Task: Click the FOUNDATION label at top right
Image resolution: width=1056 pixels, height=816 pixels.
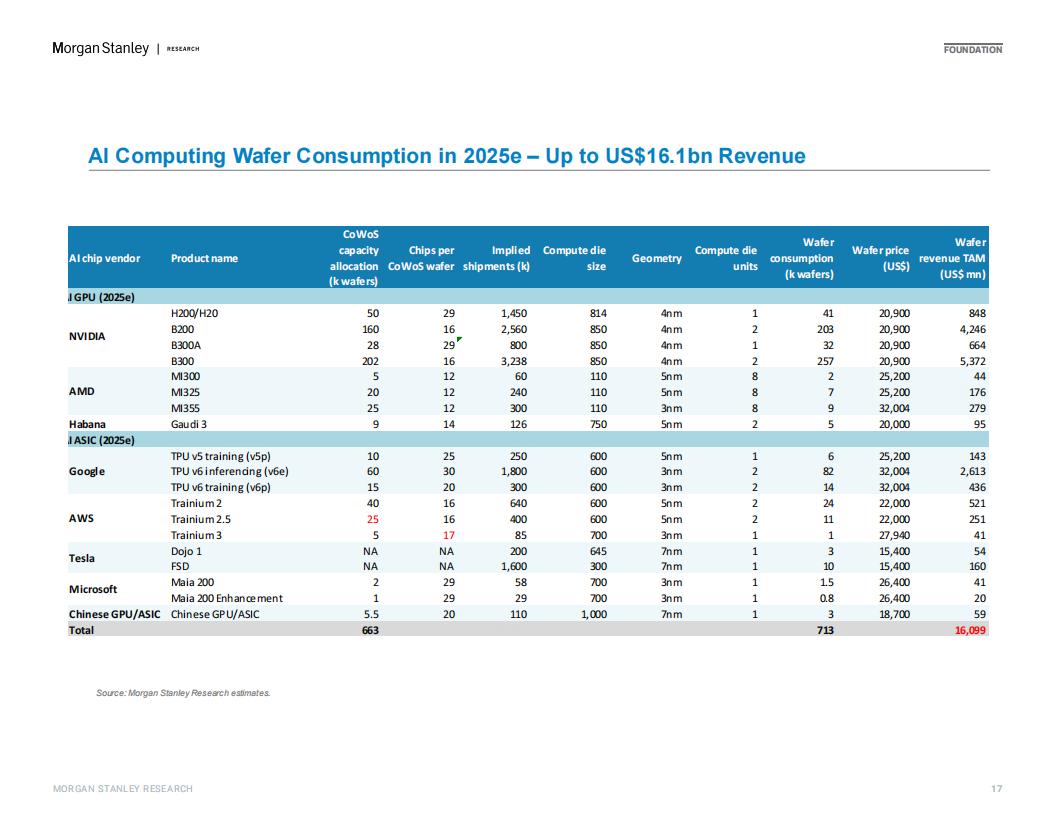Action: pyautogui.click(x=972, y=49)
